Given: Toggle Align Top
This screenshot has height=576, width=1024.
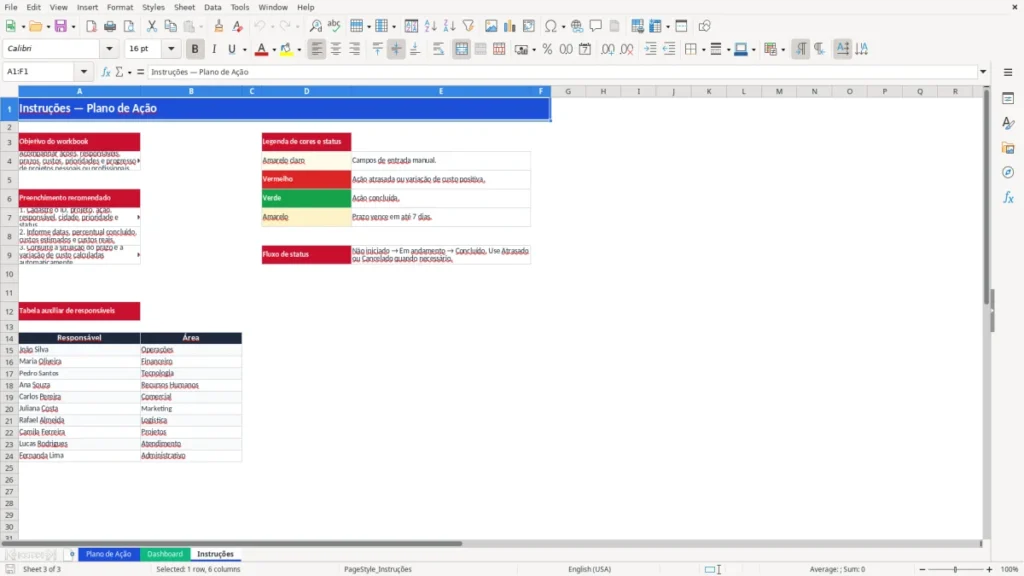Looking at the screenshot, I should click(x=377, y=49).
